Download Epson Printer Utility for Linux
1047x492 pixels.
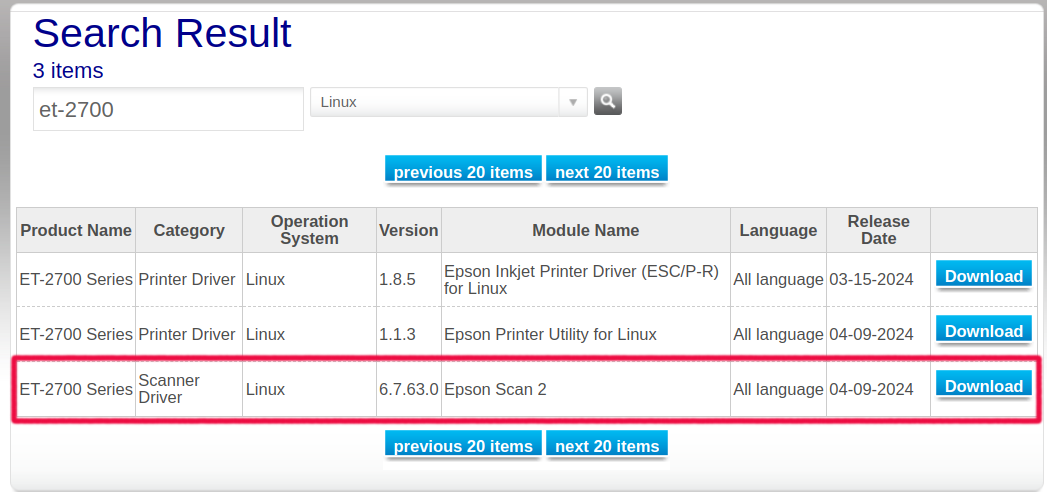(x=984, y=331)
